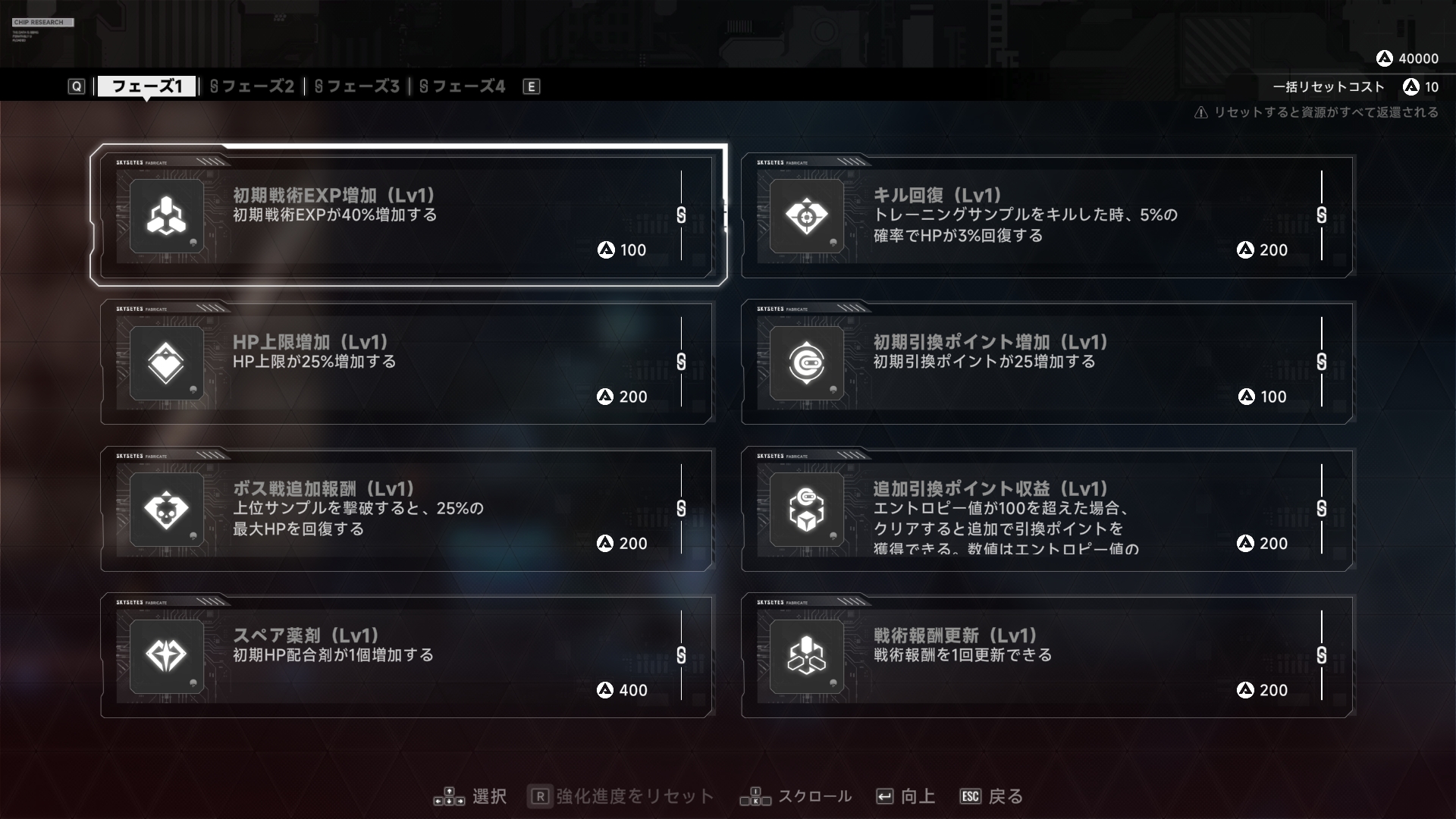Open the フェーズ4 tab
The width and height of the screenshot is (1456, 819).
(x=462, y=86)
